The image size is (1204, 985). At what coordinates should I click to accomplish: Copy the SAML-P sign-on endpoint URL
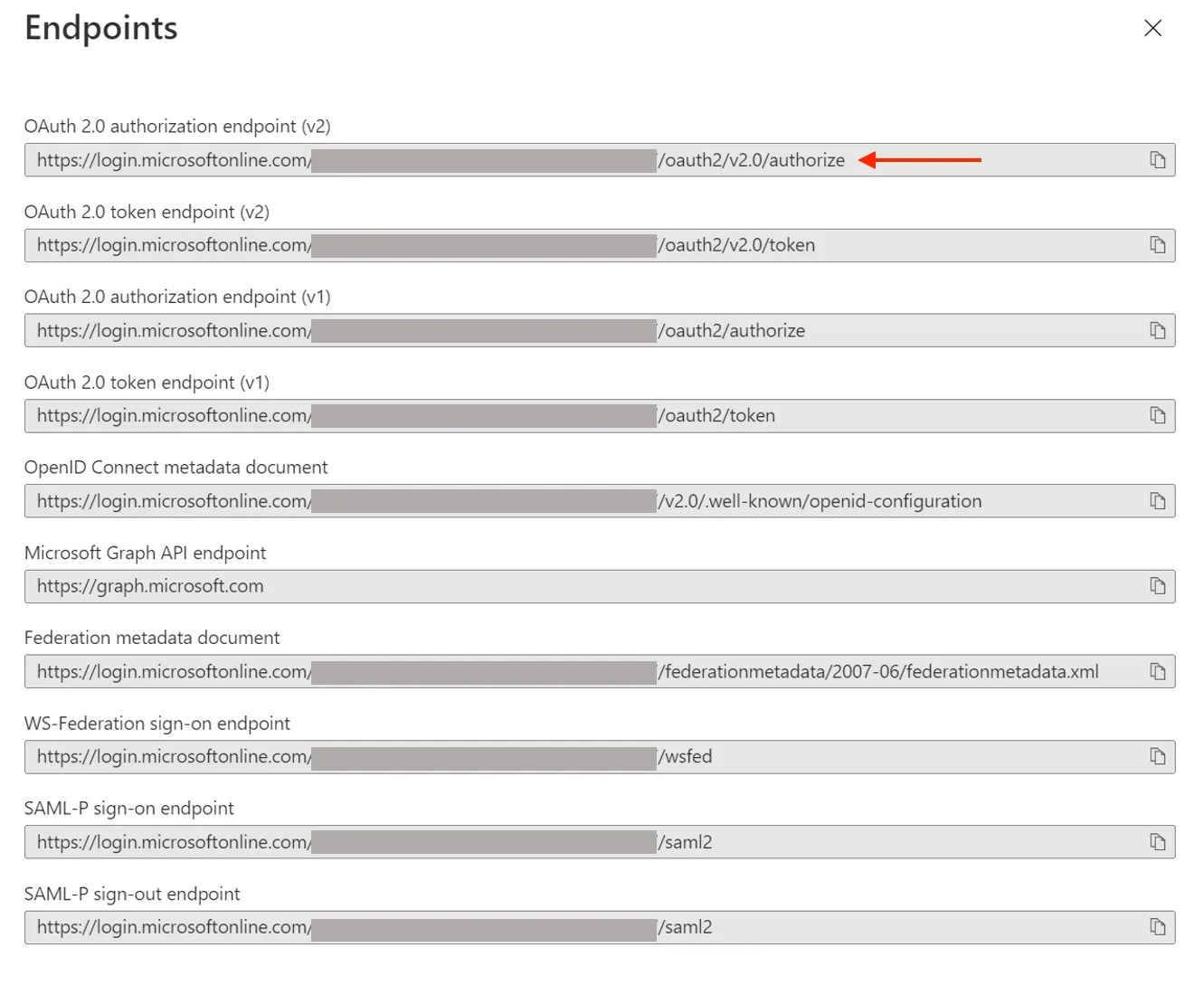[x=1157, y=842]
